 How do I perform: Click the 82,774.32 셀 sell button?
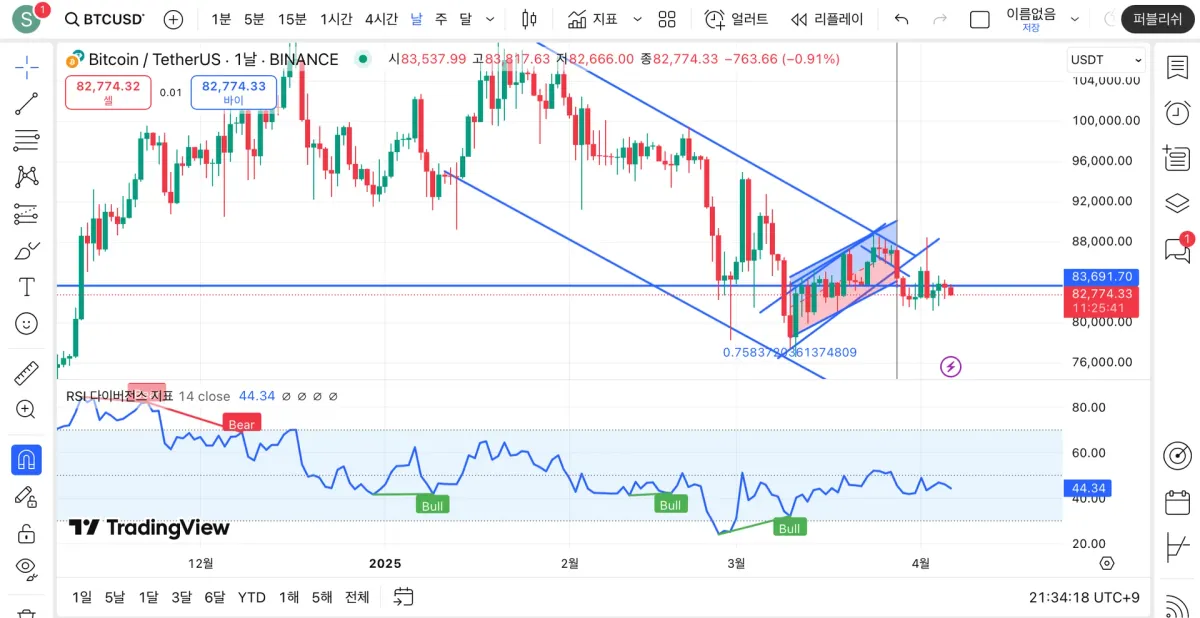108,93
